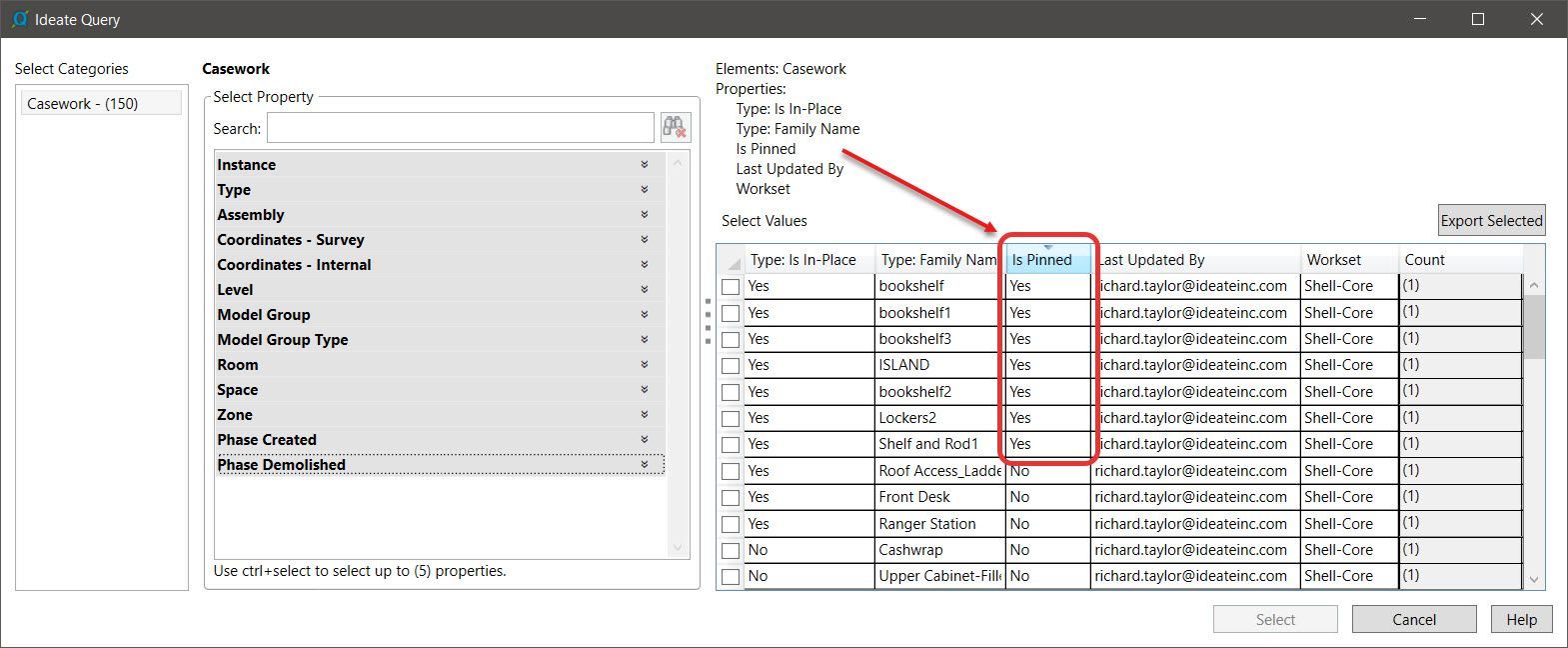The height and width of the screenshot is (648, 1568).
Task: Expand the Assembly property group
Action: 645,214
